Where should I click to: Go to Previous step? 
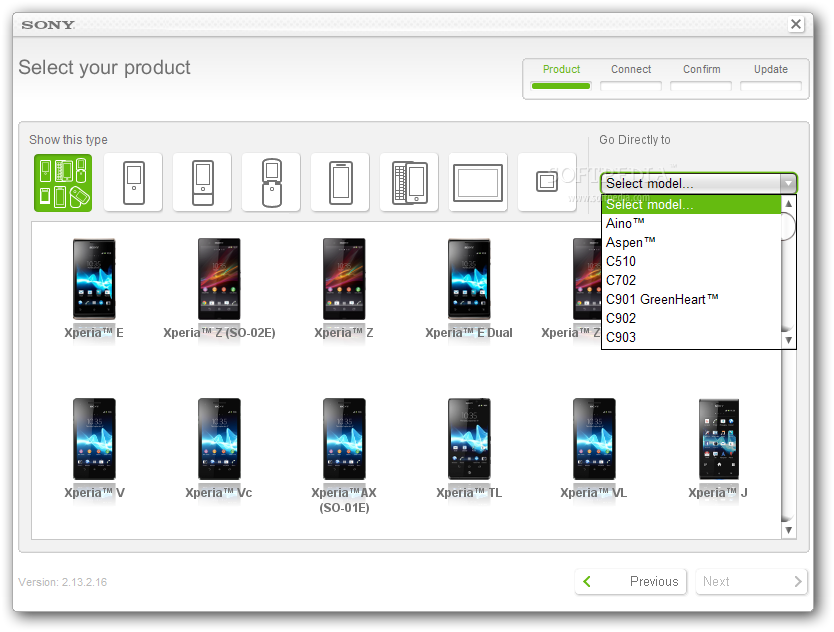(x=631, y=581)
